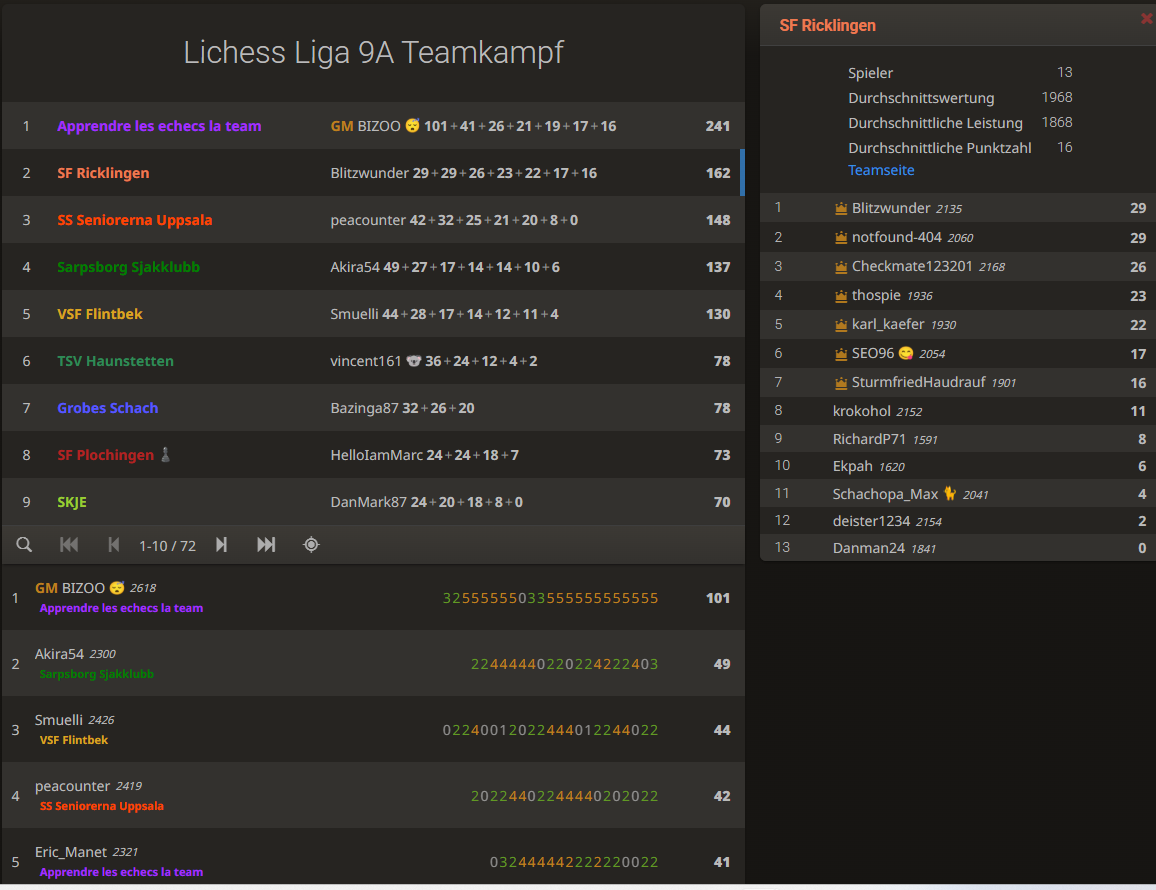
Task: Click the 1-10 / 72 page indicator
Action: 167,546
